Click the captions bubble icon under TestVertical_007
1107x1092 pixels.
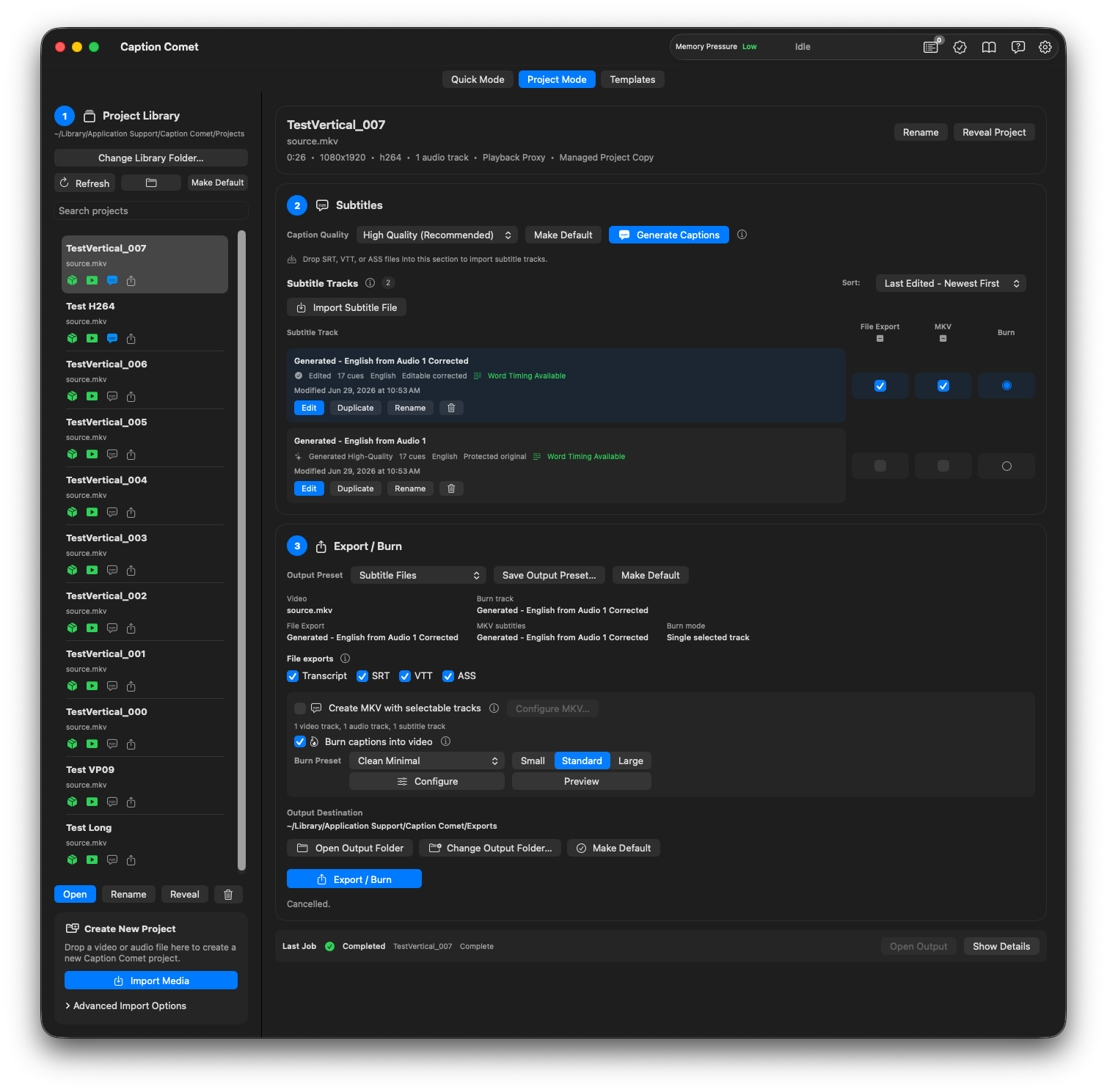112,280
